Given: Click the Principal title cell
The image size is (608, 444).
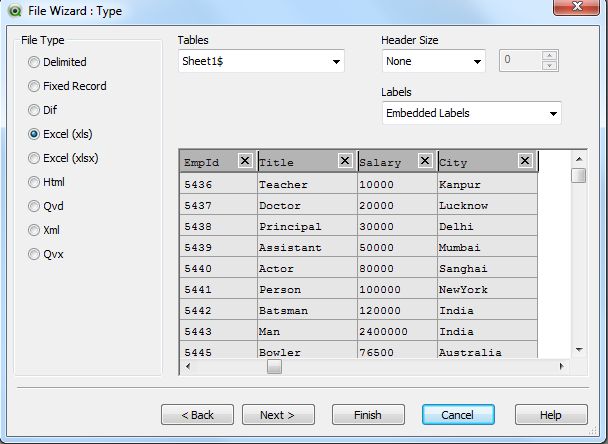Looking at the screenshot, I should point(307,226).
